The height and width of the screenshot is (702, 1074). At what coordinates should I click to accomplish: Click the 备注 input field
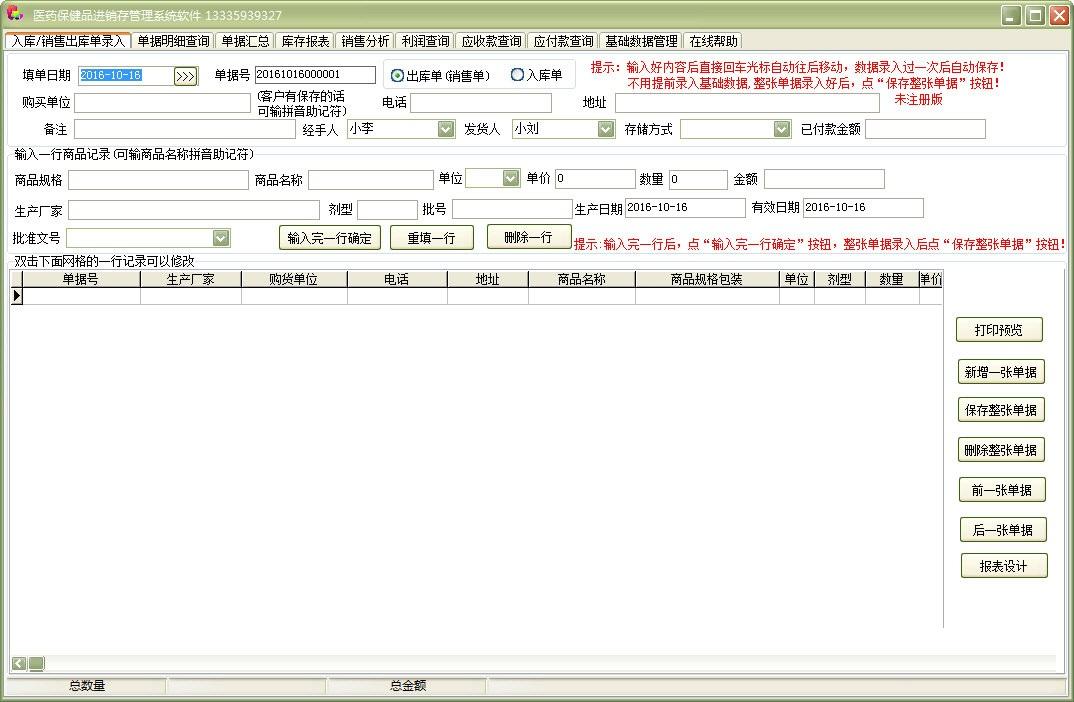click(x=184, y=129)
